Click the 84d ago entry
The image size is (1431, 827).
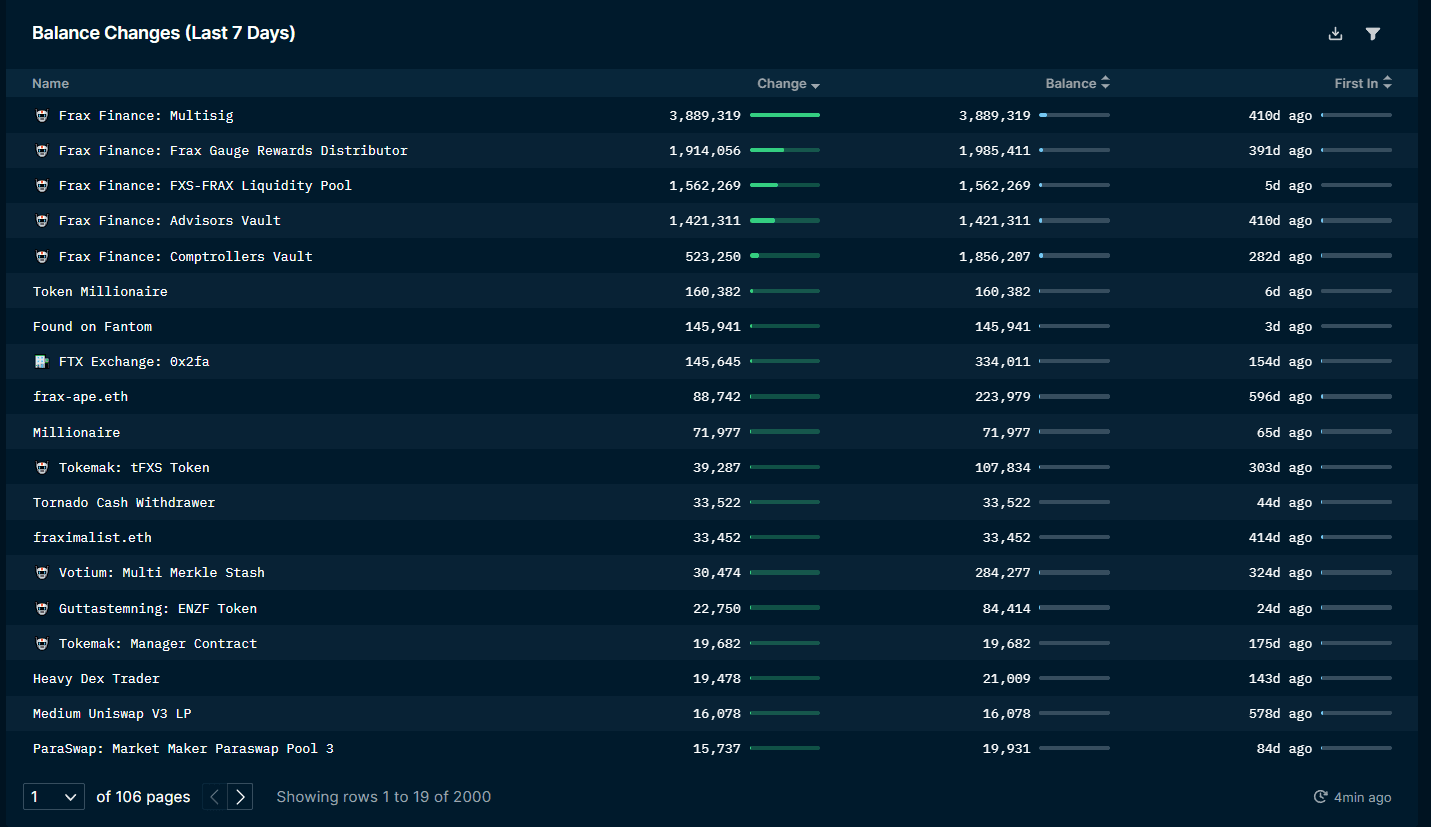(x=1284, y=749)
